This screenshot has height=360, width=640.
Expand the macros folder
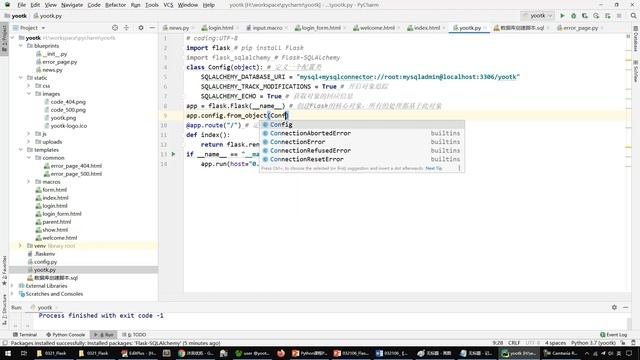(x=29, y=182)
